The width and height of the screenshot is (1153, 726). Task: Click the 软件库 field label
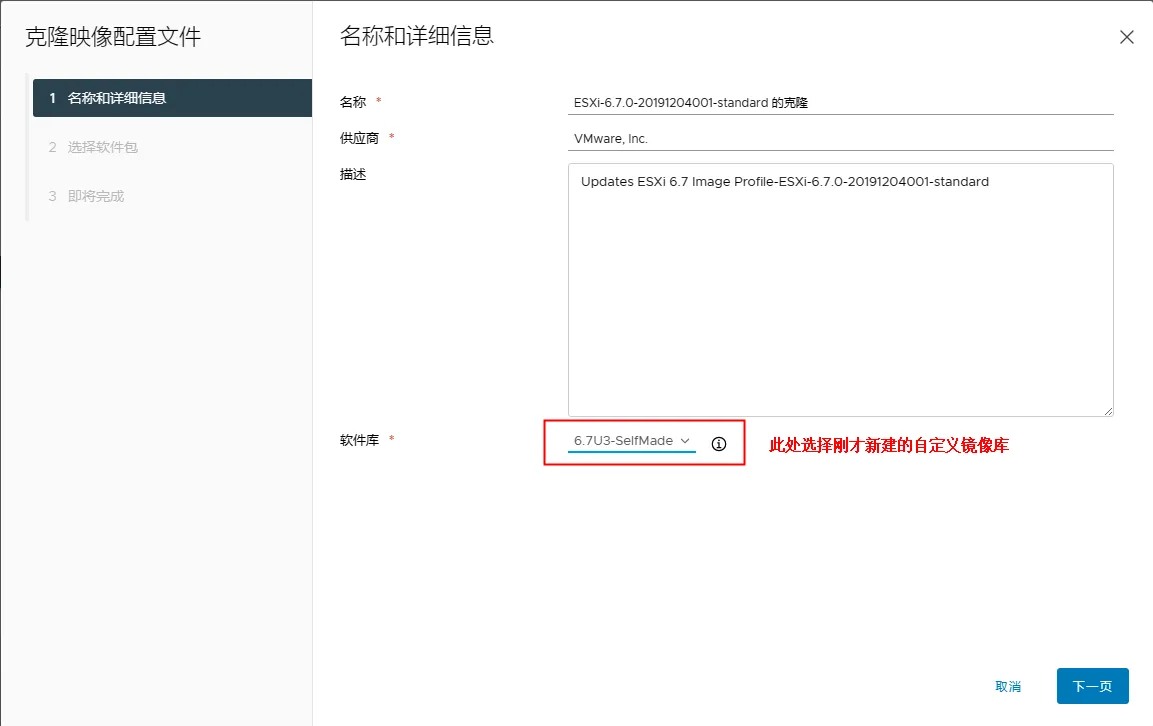pyautogui.click(x=359, y=440)
